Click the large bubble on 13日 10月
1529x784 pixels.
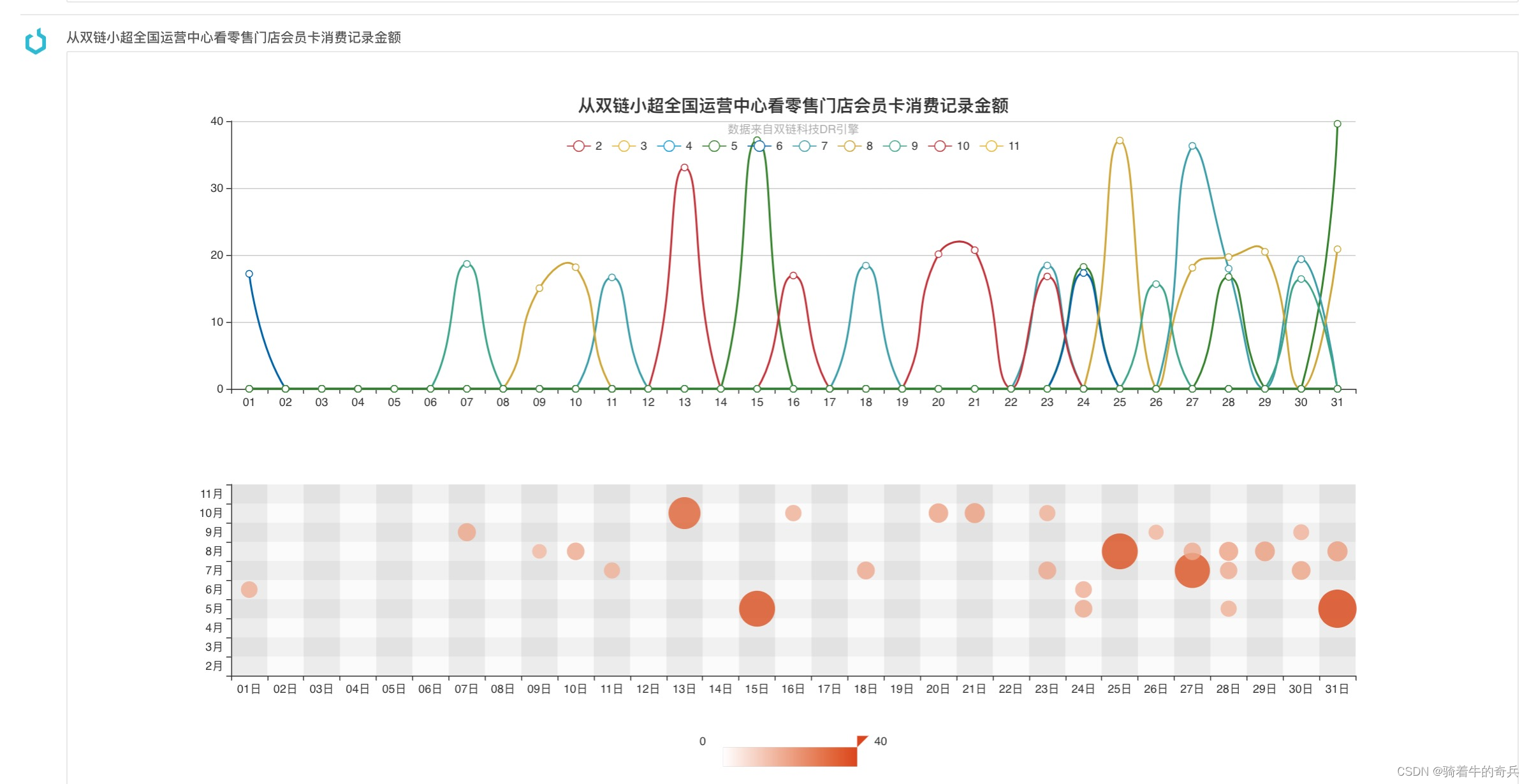click(x=684, y=513)
